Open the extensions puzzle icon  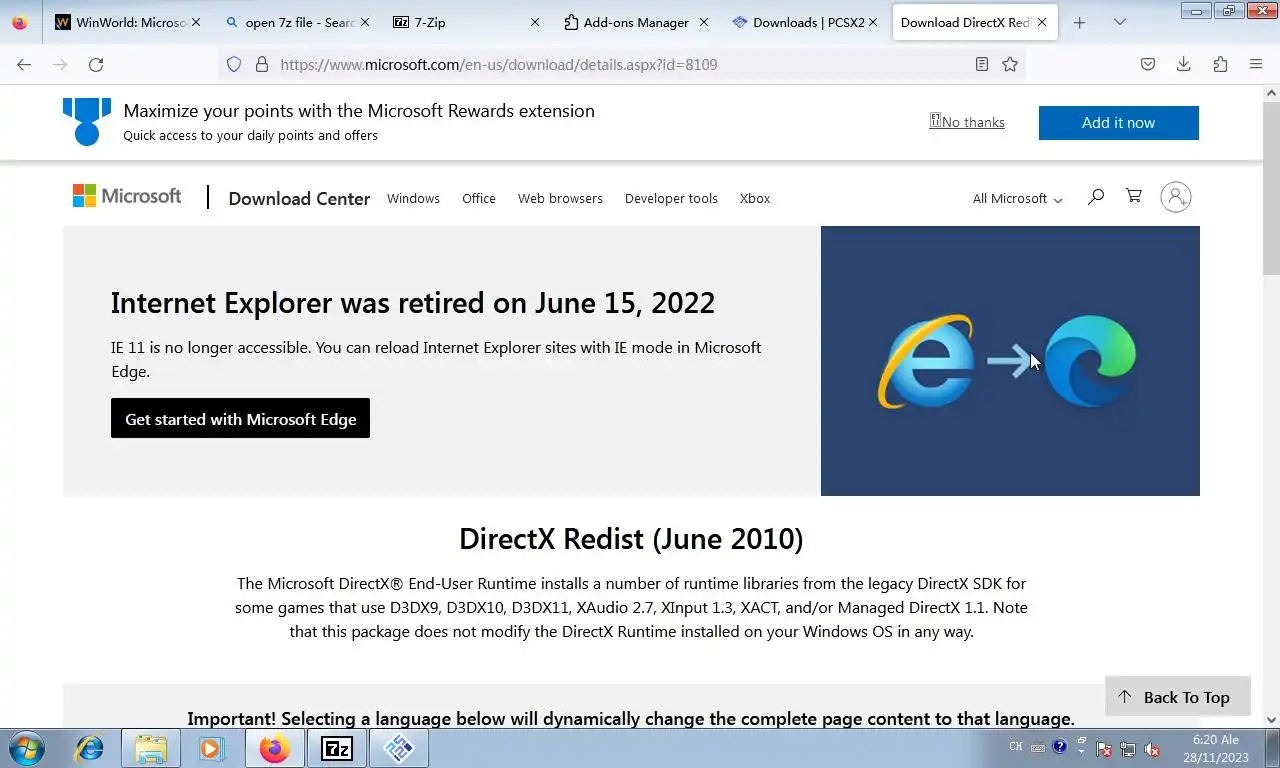click(x=1220, y=64)
